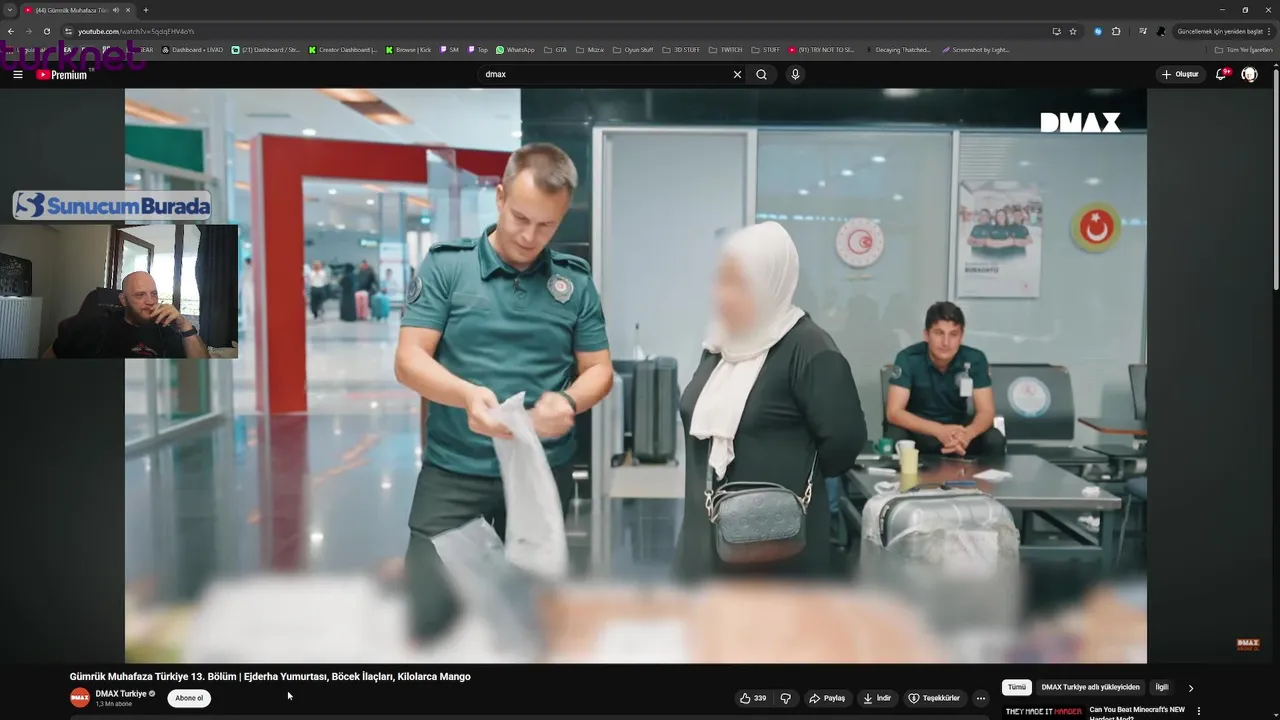This screenshot has height=720, width=1280.
Task: Reload the current page
Action: click(x=46, y=31)
